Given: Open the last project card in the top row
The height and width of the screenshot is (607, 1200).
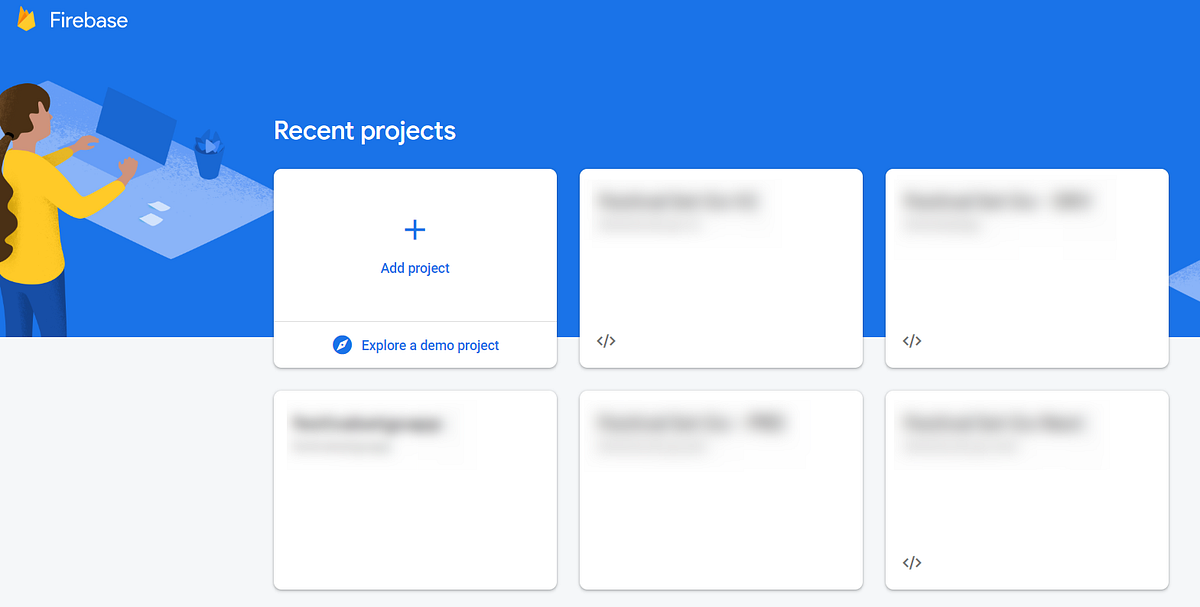Looking at the screenshot, I should 1026,268.
